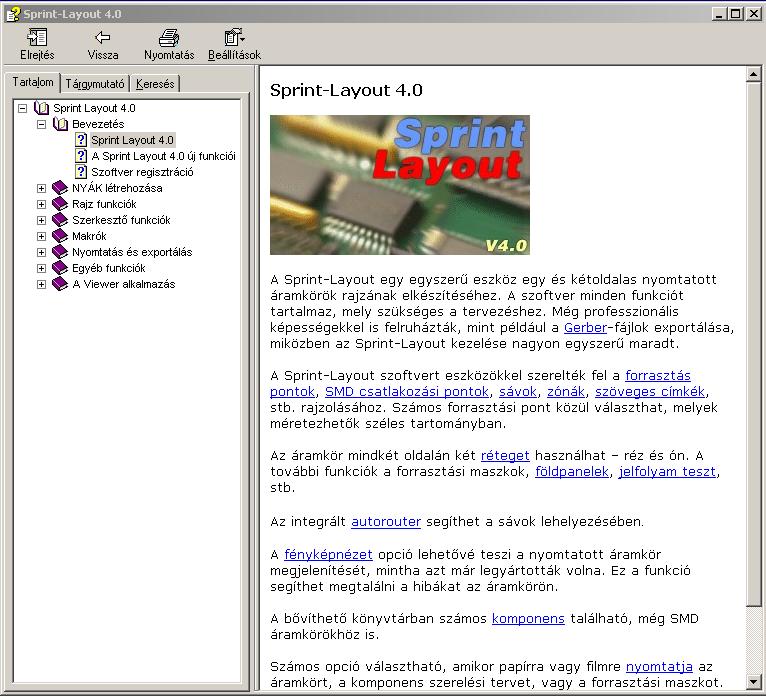Screen dimensions: 766x696
Task: Print the page via Nyomtatás icon
Action: click(x=169, y=37)
